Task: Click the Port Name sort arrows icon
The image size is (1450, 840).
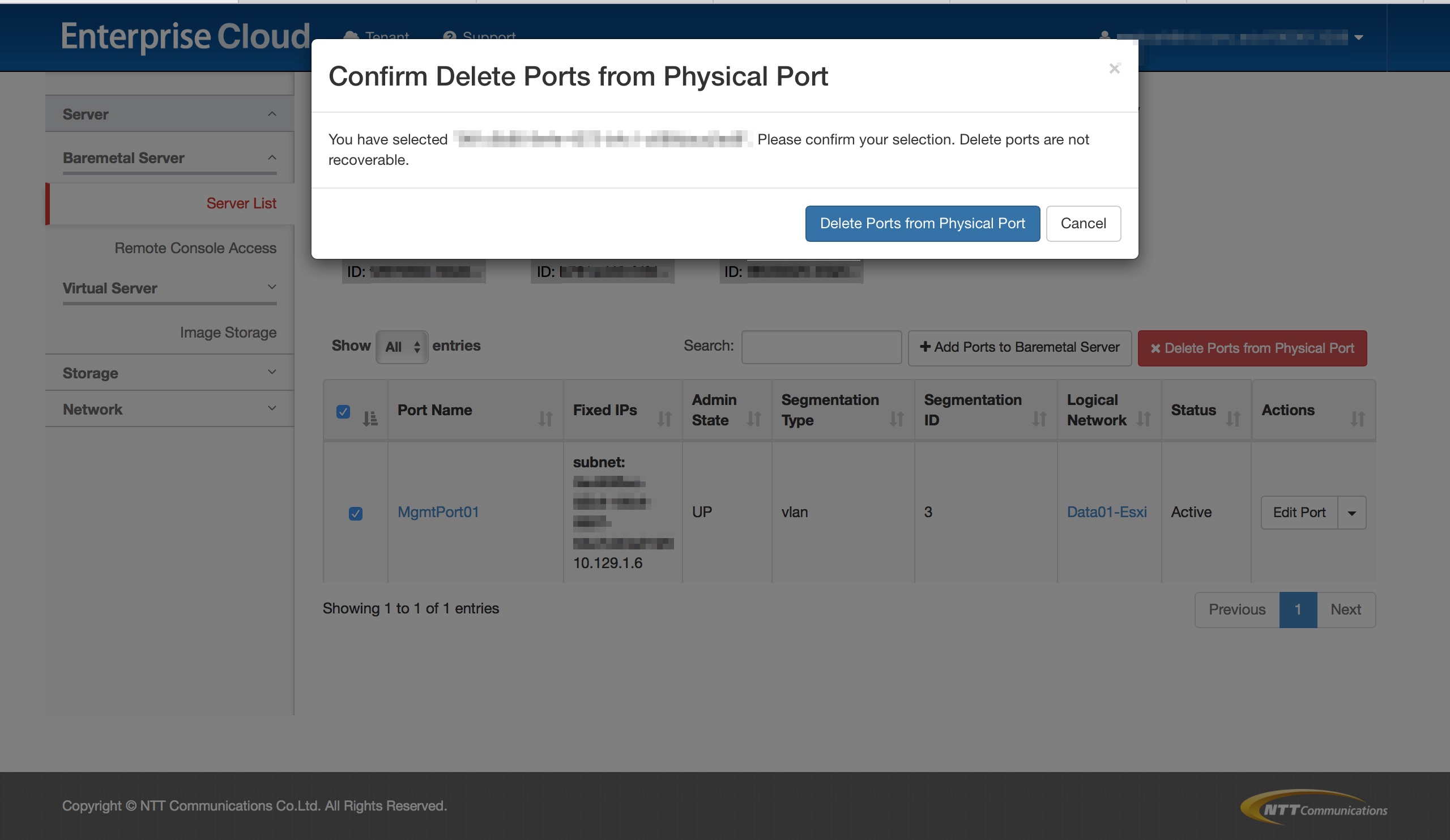Action: [545, 419]
